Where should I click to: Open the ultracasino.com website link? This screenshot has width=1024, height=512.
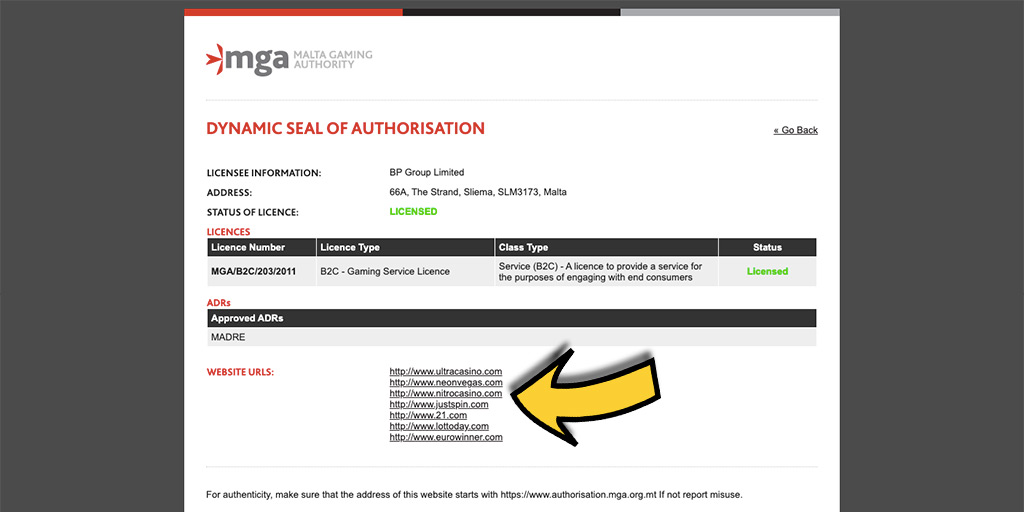point(445,372)
